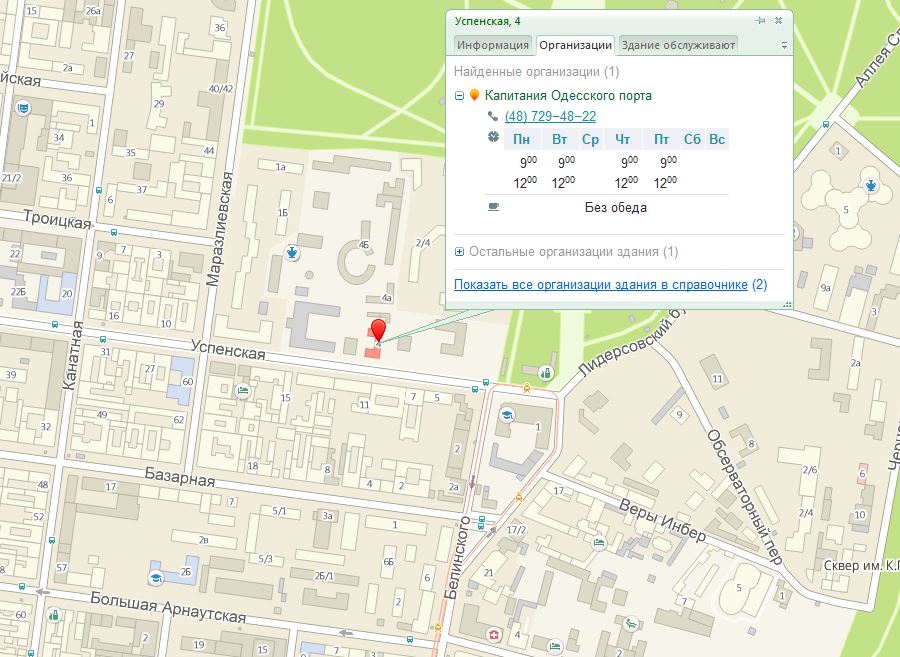Screen dimensions: 900x657
Task: Click the bus stop icon above building 31
Action: [x=103, y=340]
